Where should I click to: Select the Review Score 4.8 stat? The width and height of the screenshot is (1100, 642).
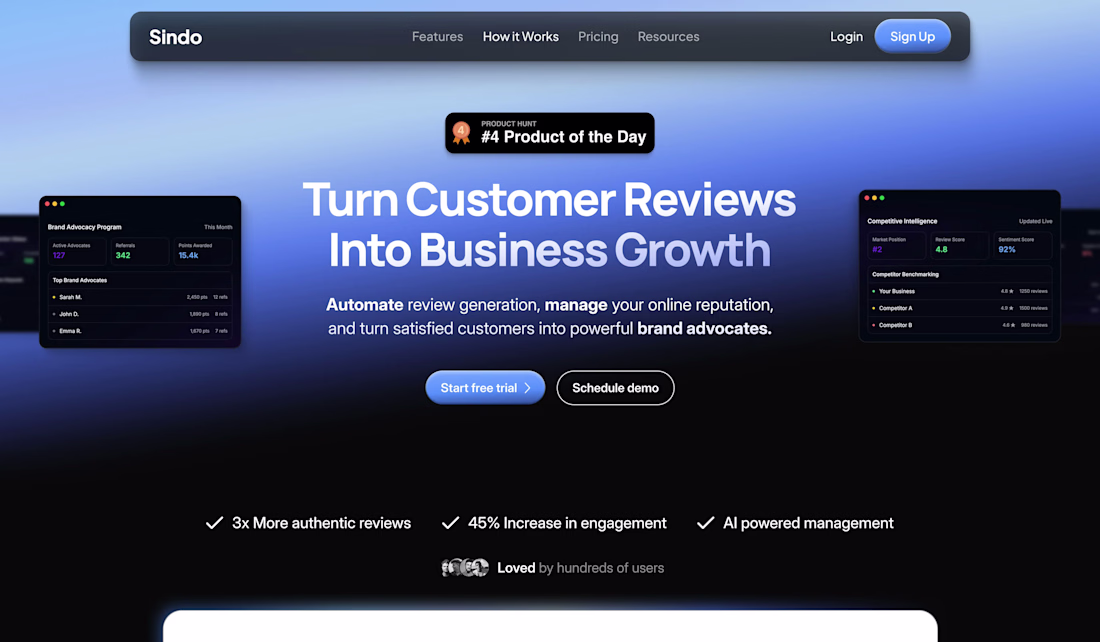point(959,246)
